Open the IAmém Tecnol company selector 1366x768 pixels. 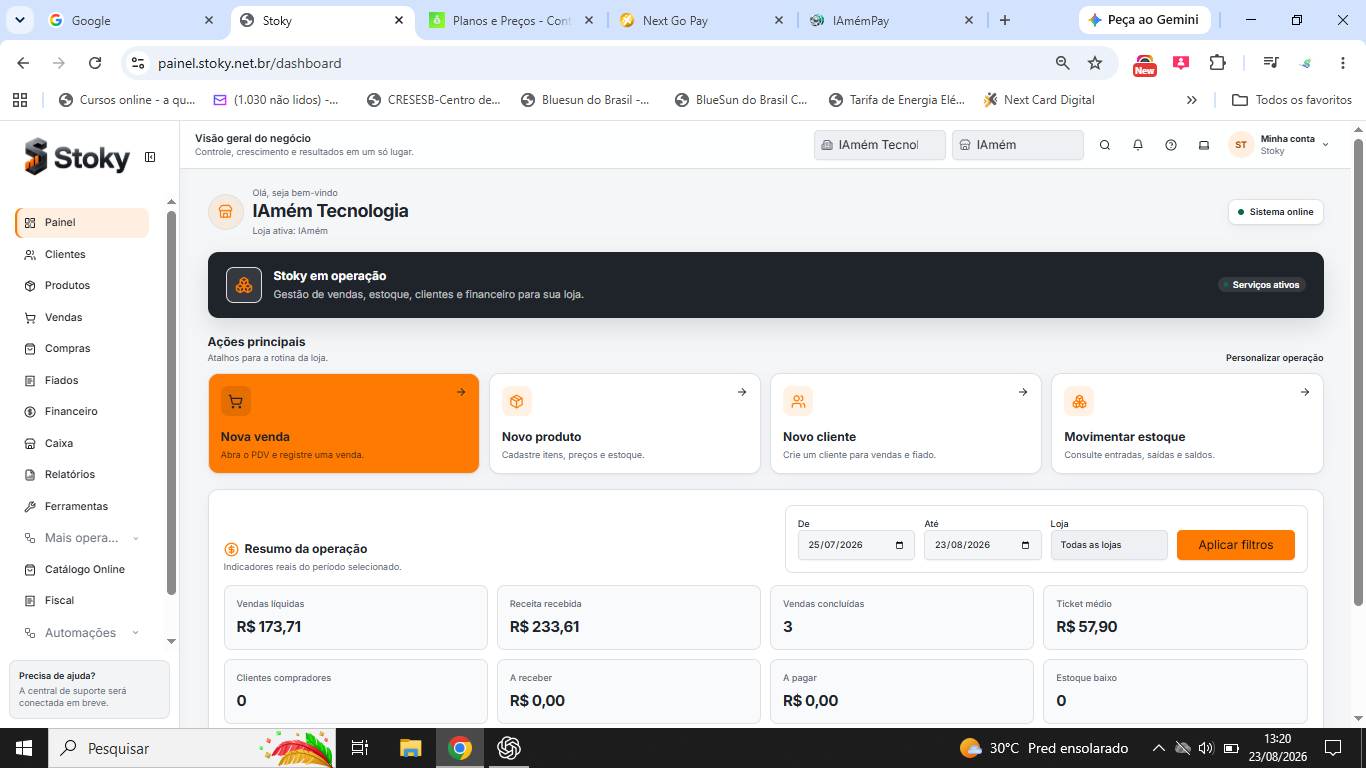[x=880, y=145]
